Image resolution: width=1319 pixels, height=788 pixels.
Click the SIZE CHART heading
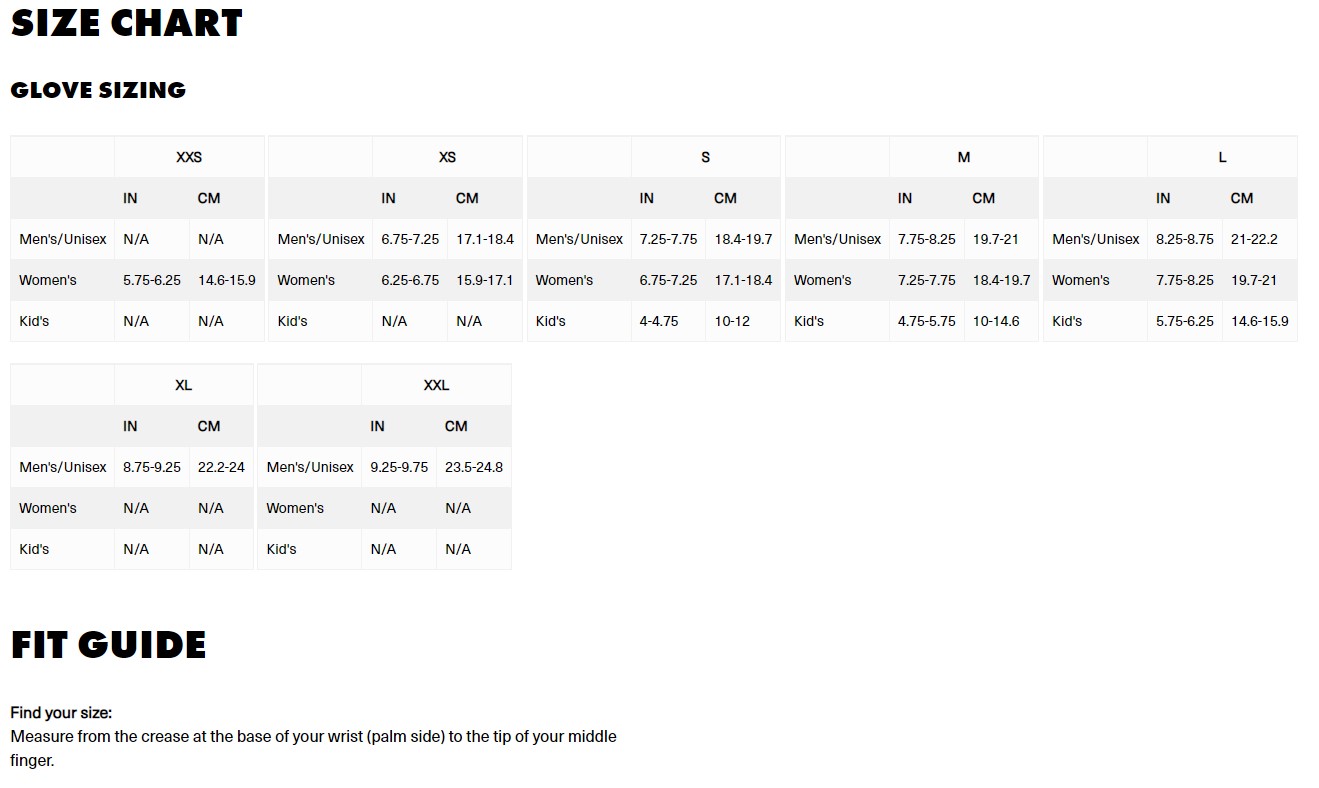(x=127, y=24)
